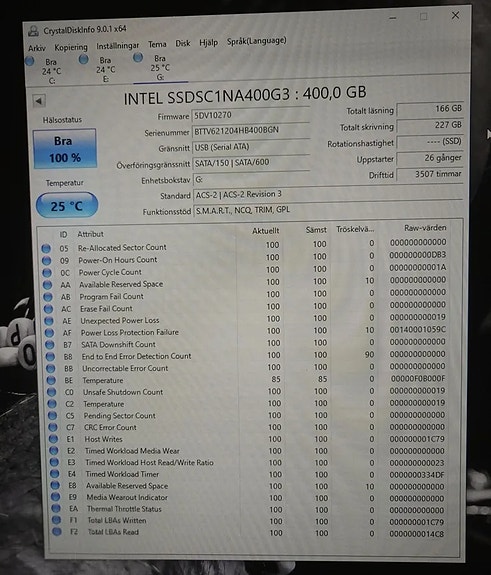Click status icon for Thermal Throttle Status

click(x=56, y=509)
